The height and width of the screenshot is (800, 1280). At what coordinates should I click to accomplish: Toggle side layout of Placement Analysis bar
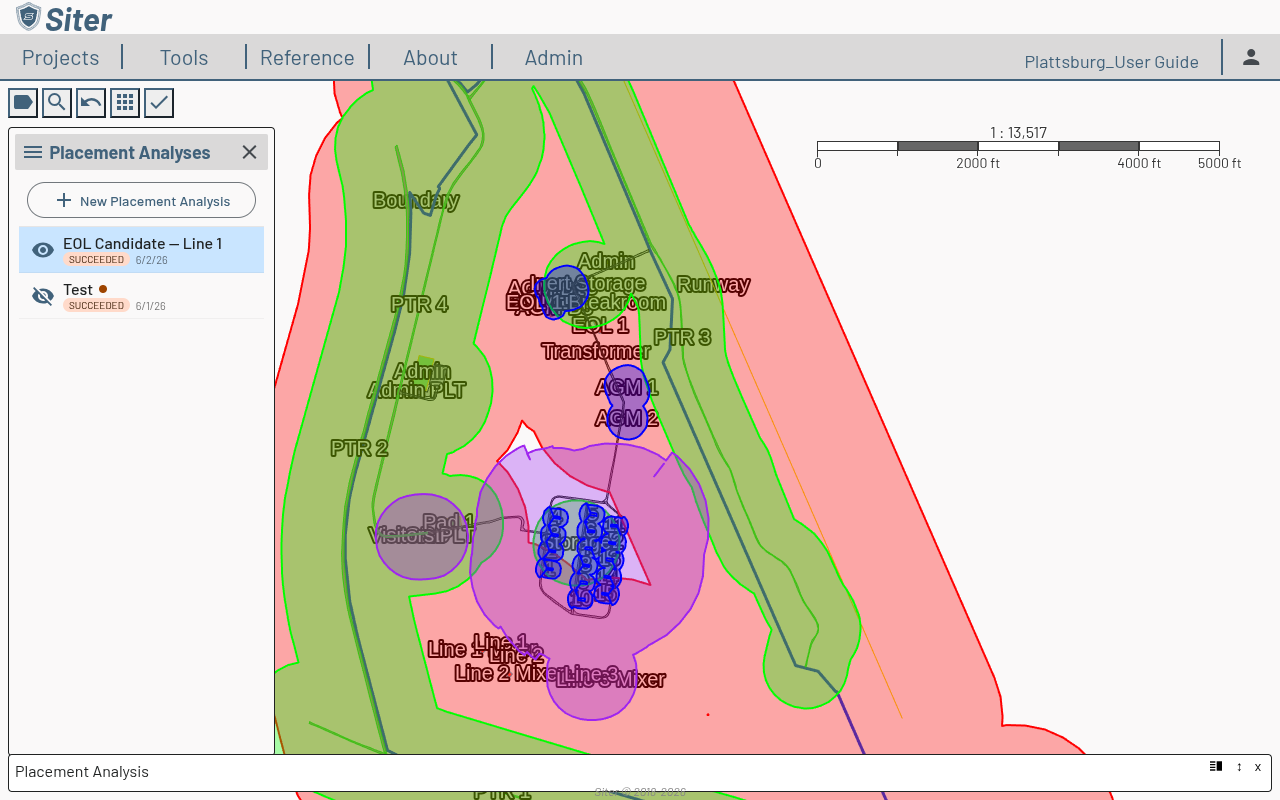[1216, 766]
